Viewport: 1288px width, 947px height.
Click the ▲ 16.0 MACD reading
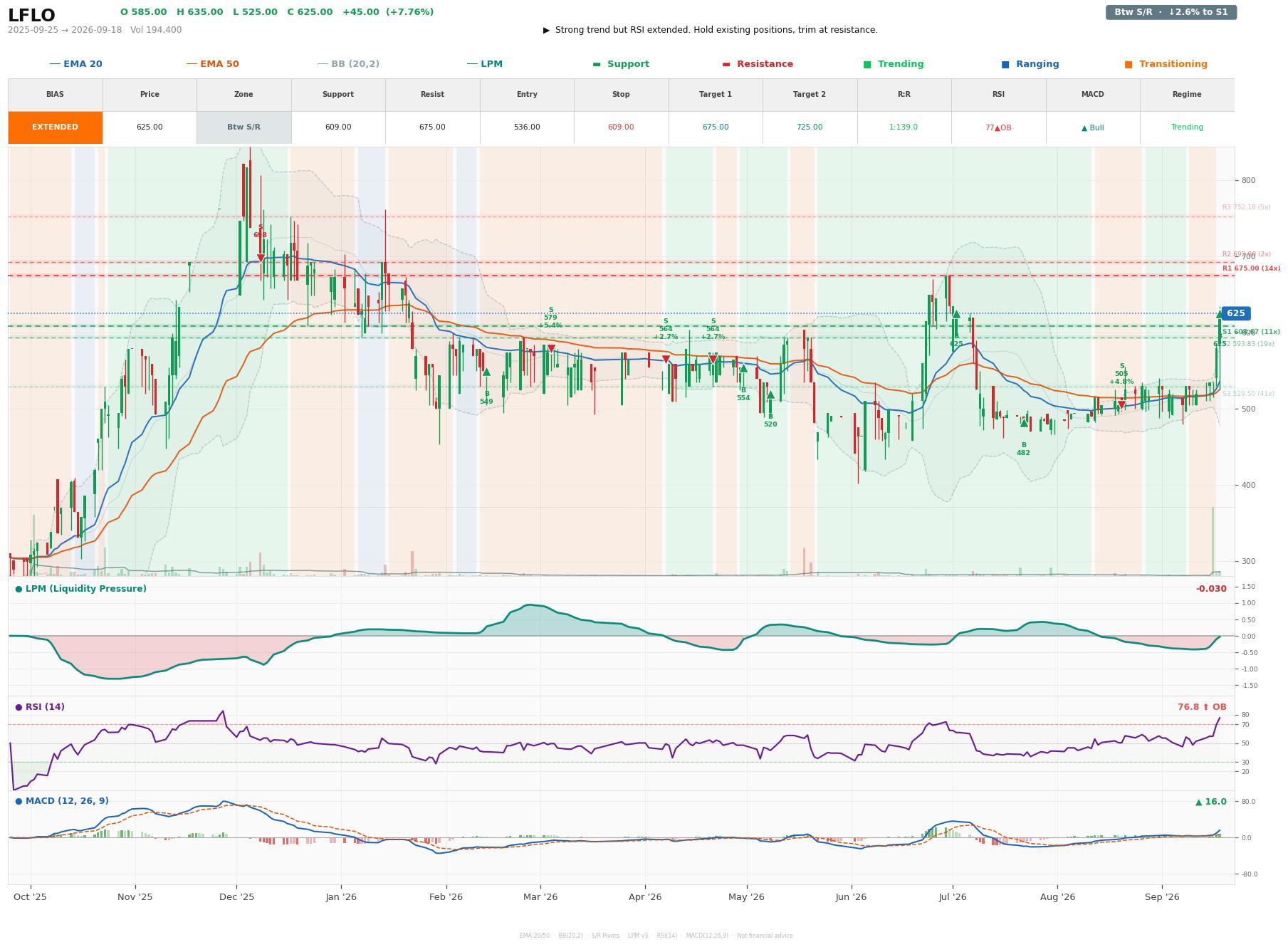[x=1211, y=802]
